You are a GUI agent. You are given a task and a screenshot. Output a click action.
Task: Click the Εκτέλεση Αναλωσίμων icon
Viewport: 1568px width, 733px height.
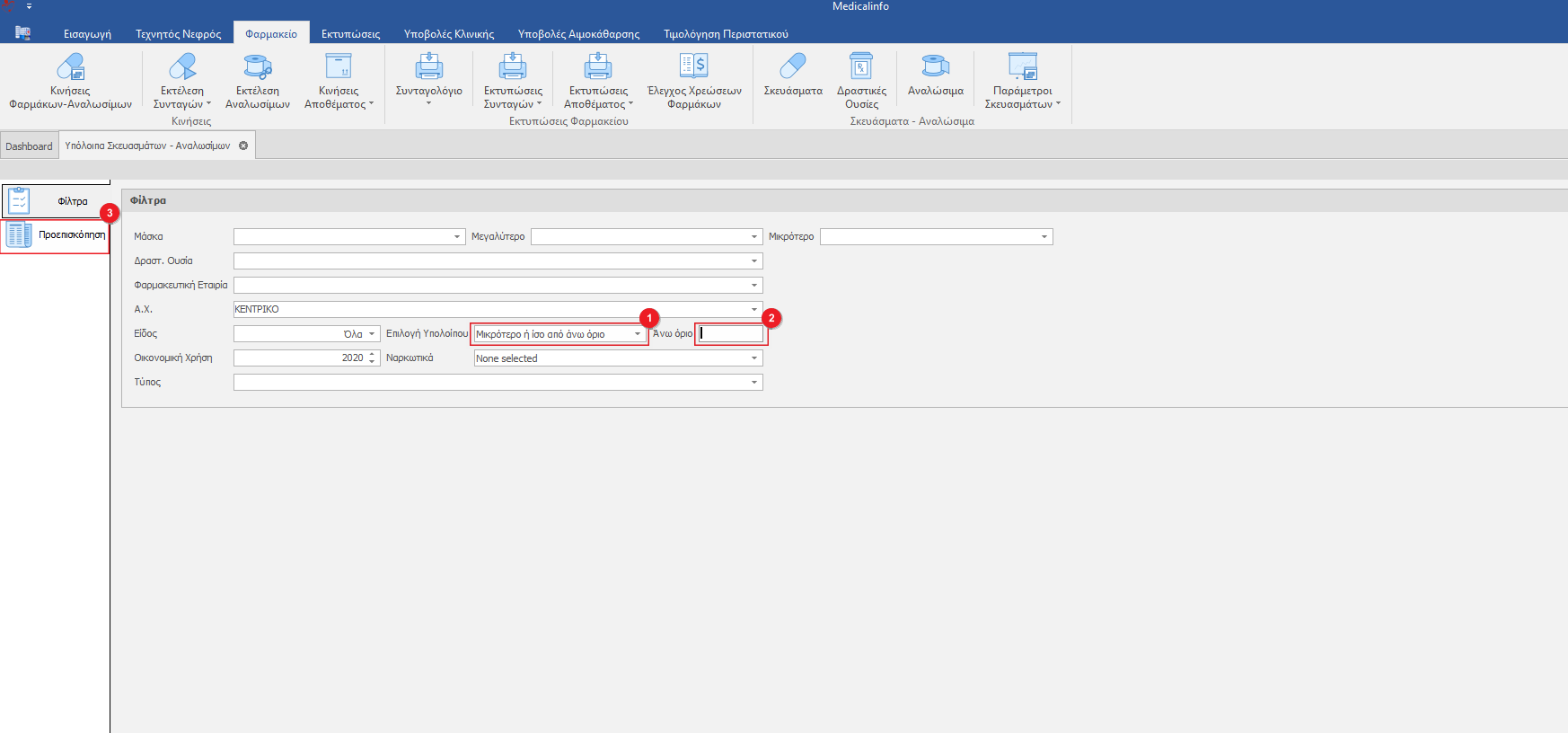point(258,67)
